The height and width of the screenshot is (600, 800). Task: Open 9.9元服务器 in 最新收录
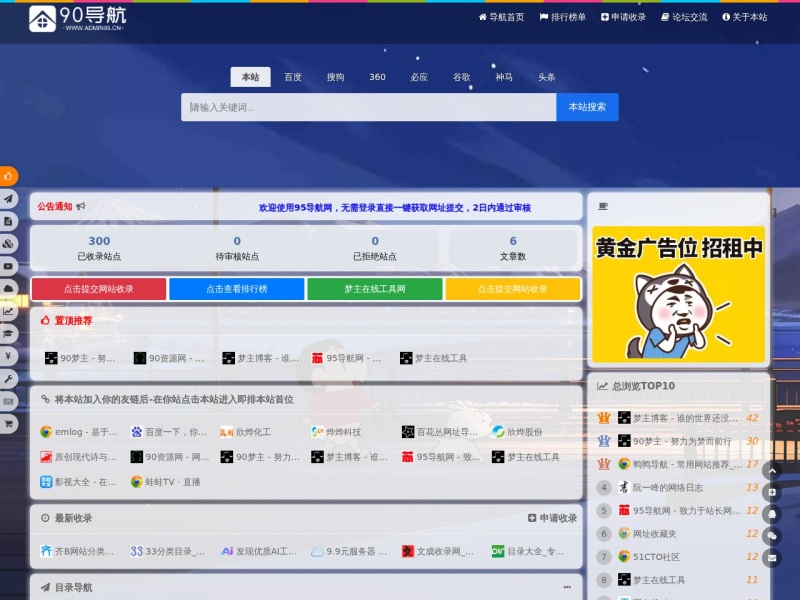pos(349,551)
